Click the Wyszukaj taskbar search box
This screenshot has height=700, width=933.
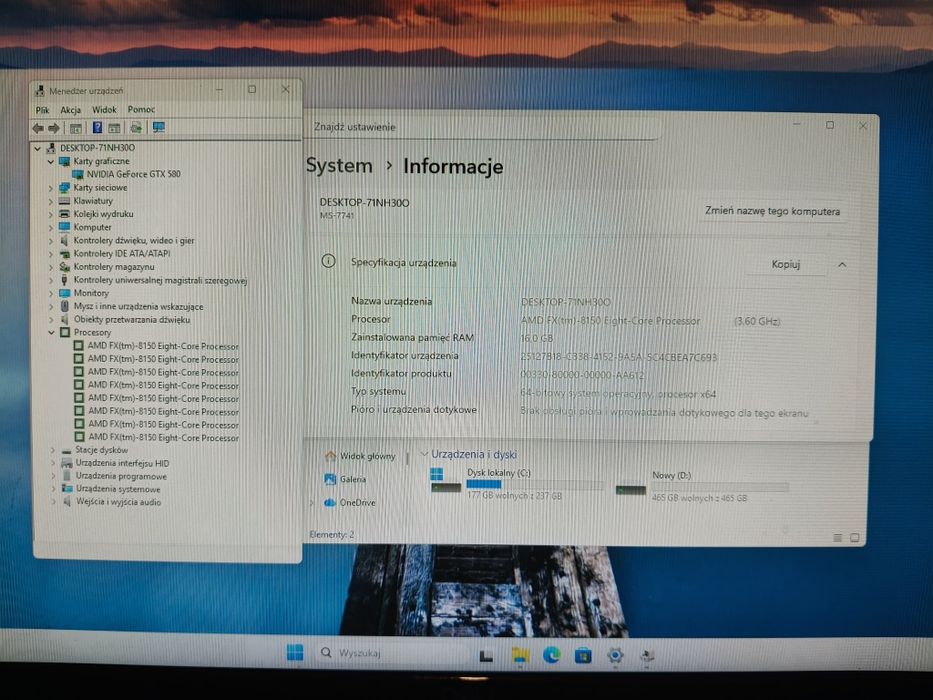coord(393,653)
